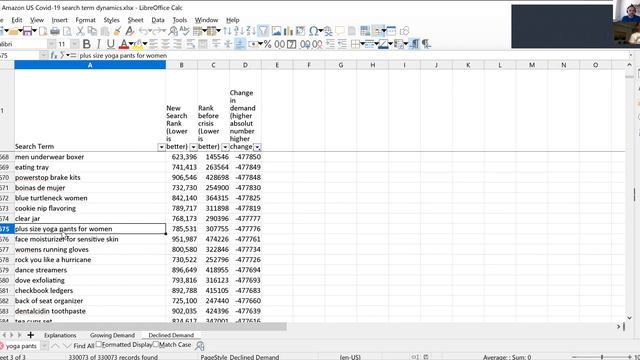The image size is (640, 360).
Task: Open the font name dropdown arrow
Action: point(51,44)
